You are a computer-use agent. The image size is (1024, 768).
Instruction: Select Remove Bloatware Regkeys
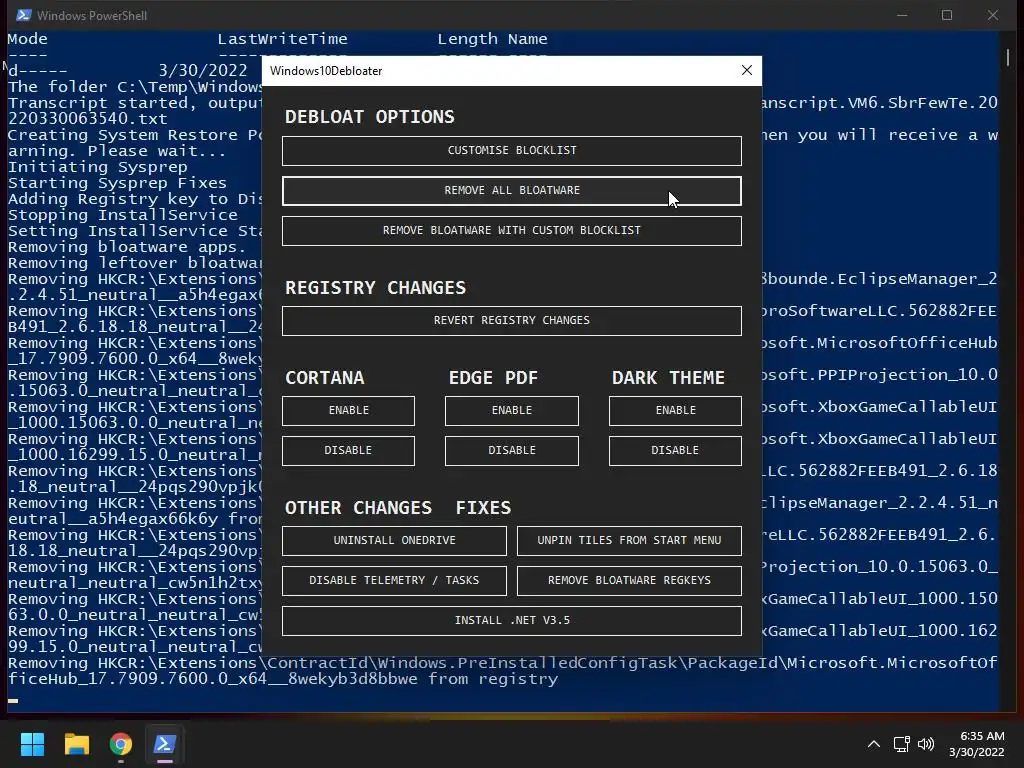pos(629,581)
